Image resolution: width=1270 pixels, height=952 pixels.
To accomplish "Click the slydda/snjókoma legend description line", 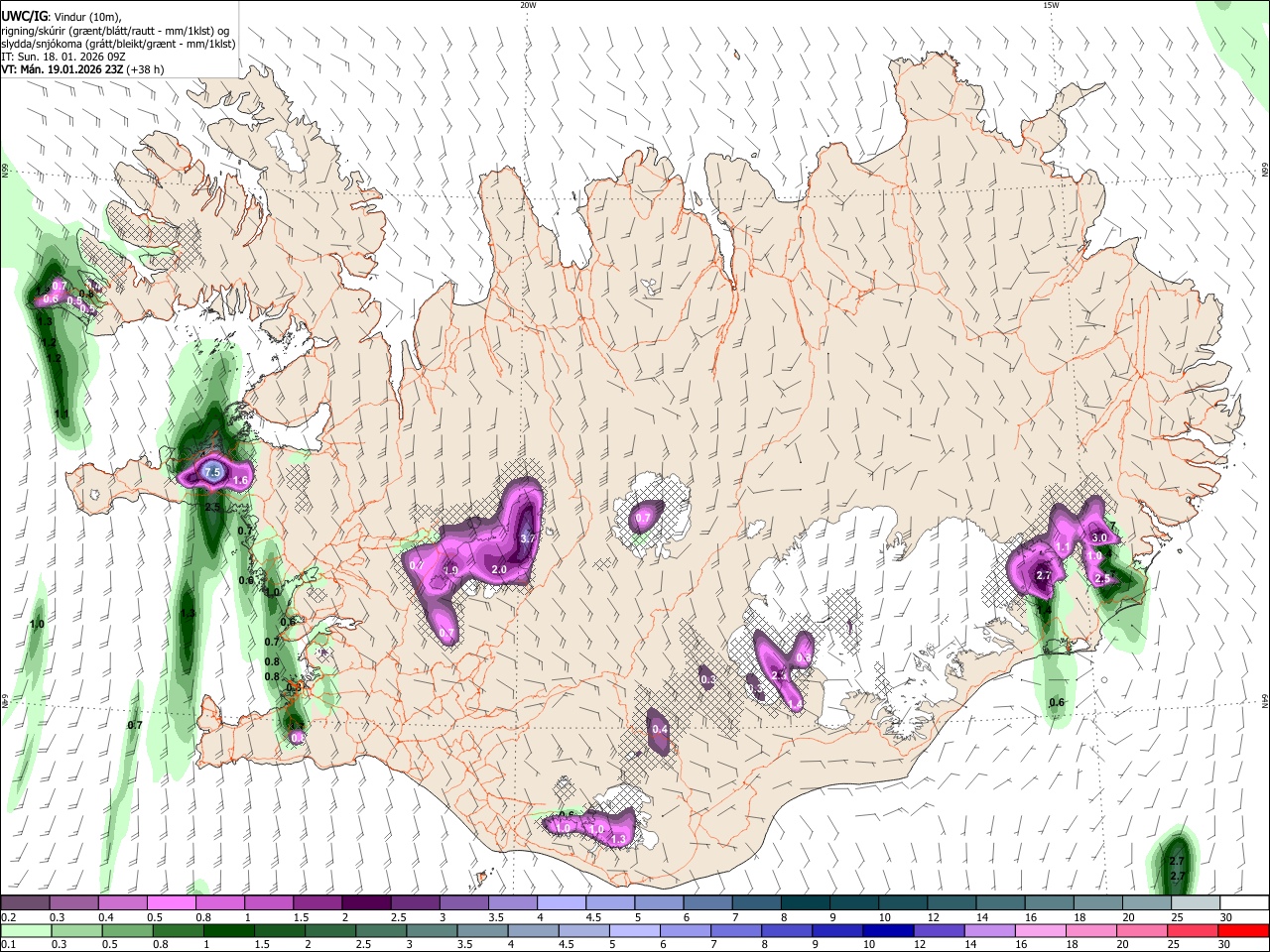I will [x=118, y=44].
